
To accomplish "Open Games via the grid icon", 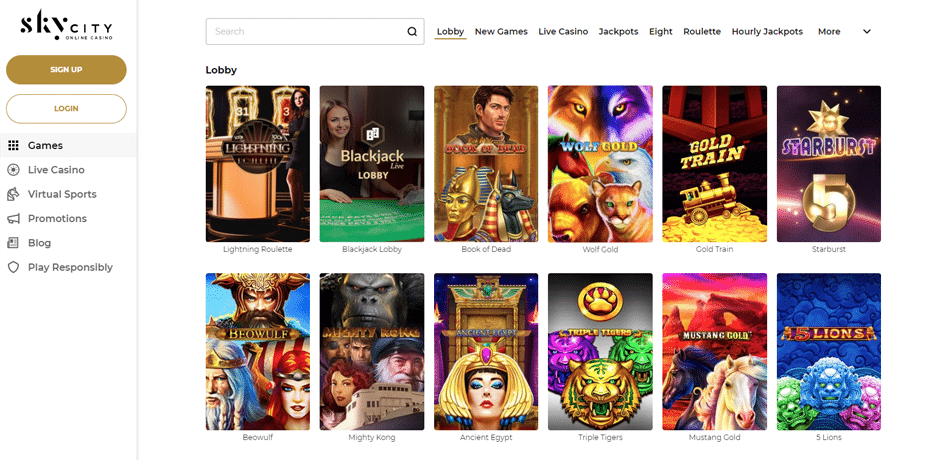I will [x=13, y=145].
